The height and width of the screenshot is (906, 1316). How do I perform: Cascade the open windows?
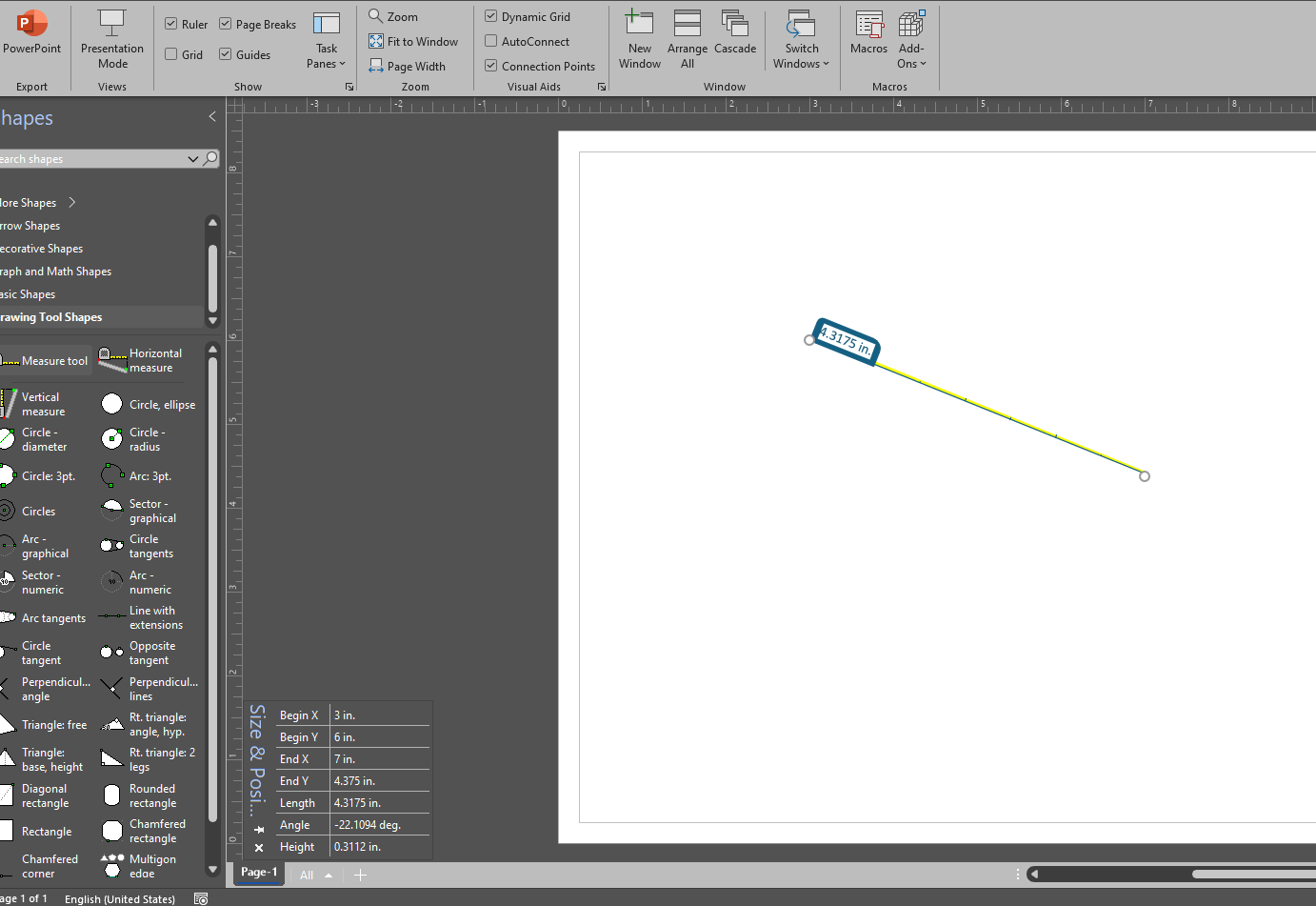pyautogui.click(x=735, y=32)
